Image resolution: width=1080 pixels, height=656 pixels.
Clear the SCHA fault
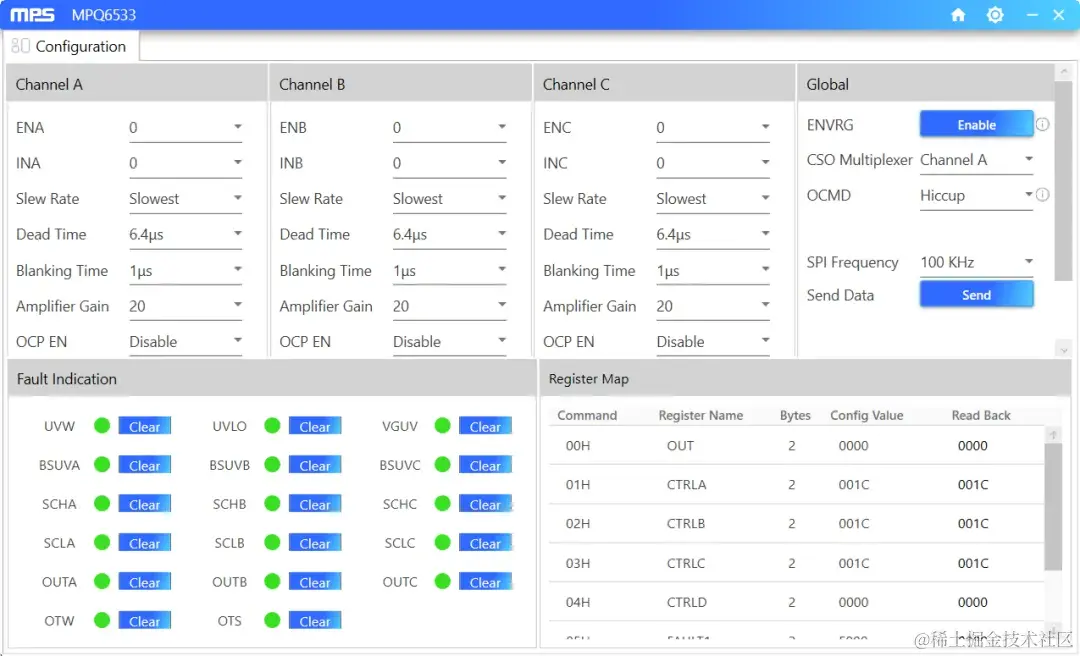point(145,504)
